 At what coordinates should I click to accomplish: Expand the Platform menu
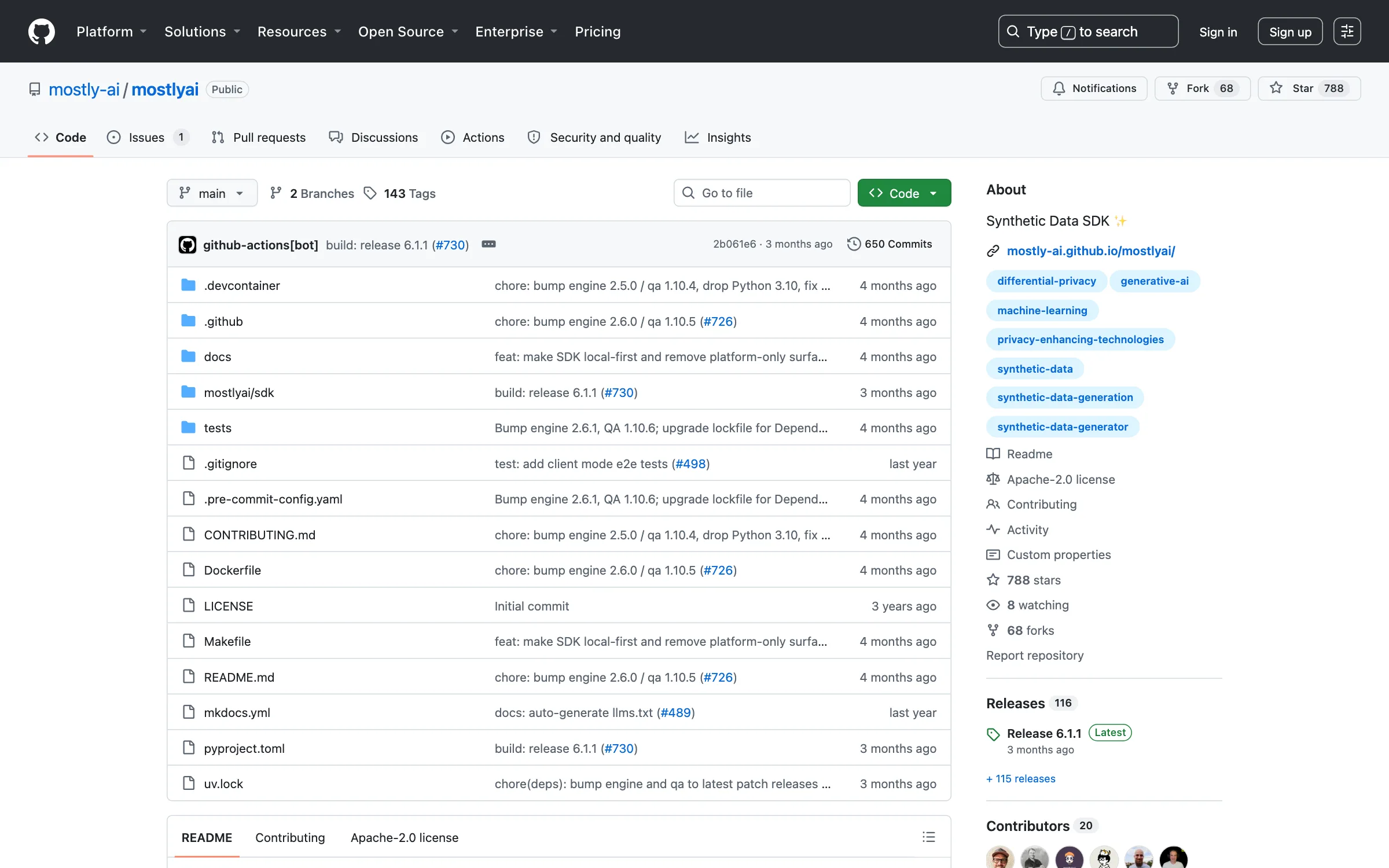click(112, 31)
